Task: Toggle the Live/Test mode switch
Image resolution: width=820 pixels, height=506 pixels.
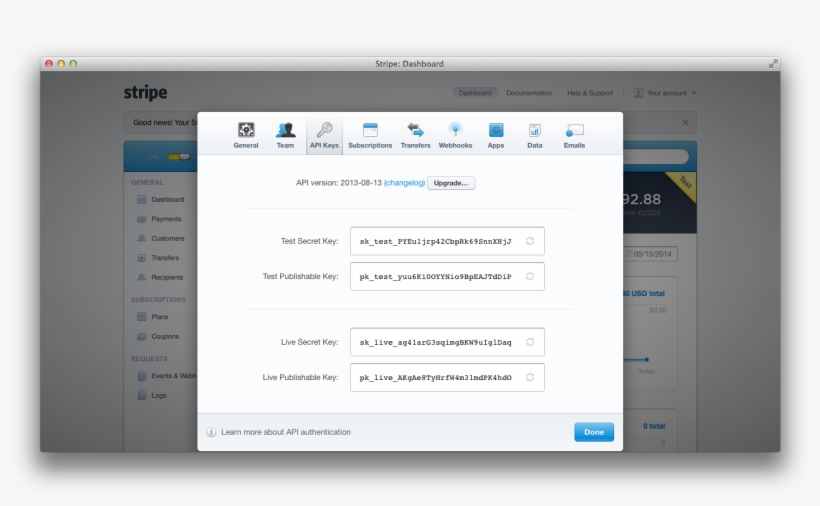Action: pyautogui.click(x=178, y=157)
